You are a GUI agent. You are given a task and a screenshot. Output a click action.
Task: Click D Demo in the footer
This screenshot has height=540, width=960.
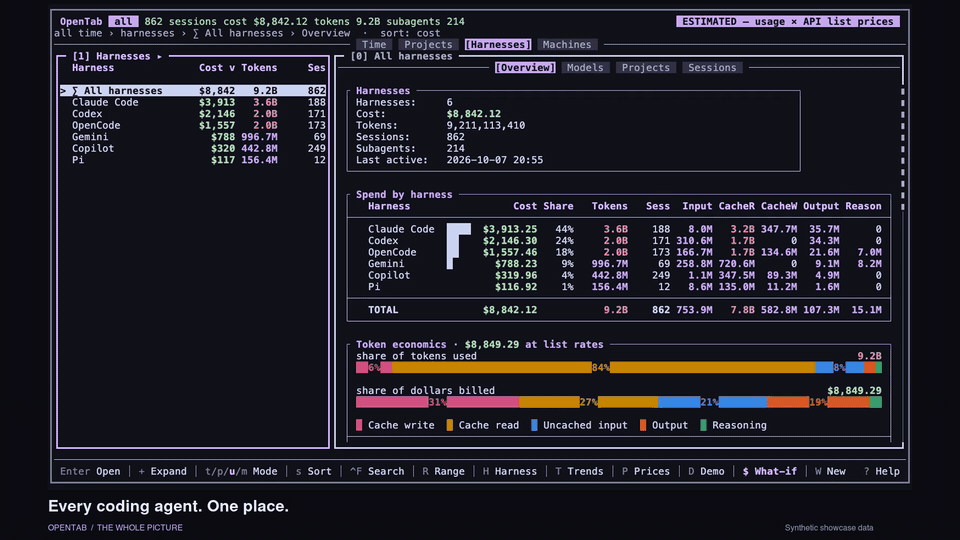coord(706,471)
